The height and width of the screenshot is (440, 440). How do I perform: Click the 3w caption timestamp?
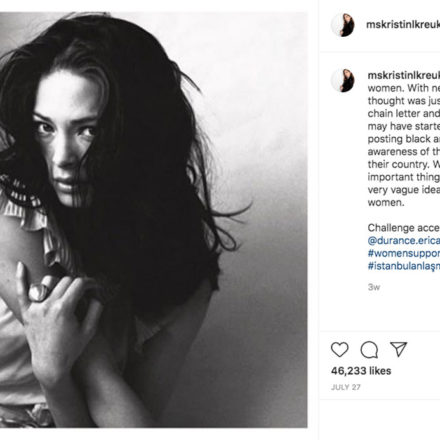374,287
